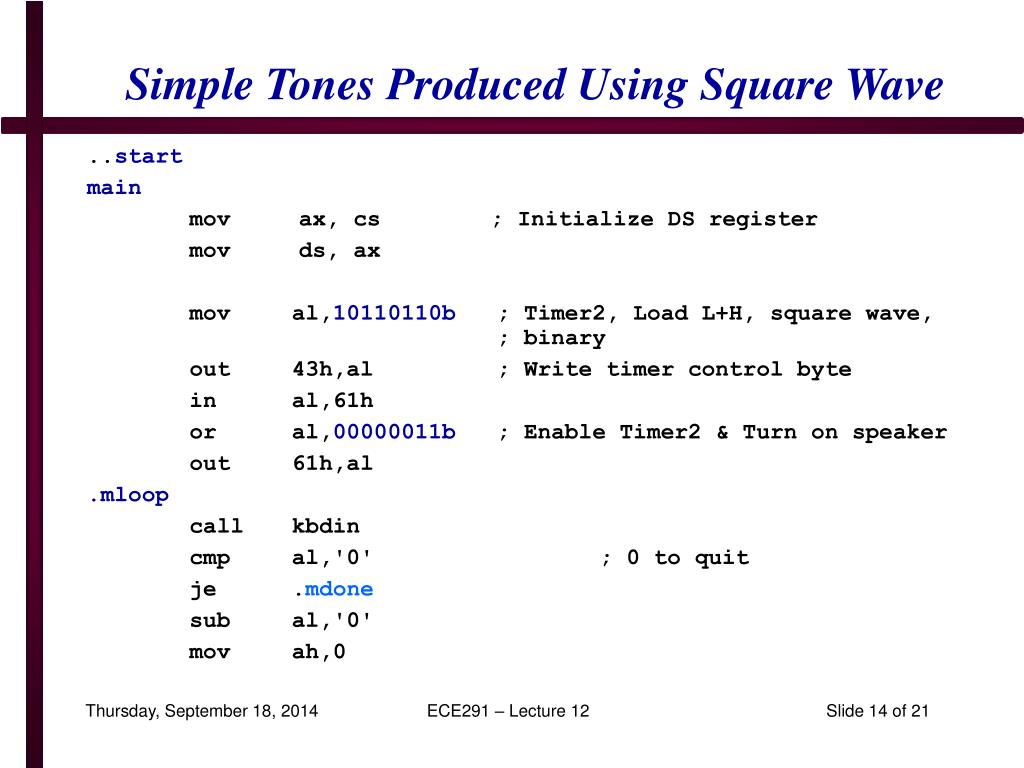Image resolution: width=1024 pixels, height=768 pixels.
Task: Select the '..start' label text
Action: 135,157
